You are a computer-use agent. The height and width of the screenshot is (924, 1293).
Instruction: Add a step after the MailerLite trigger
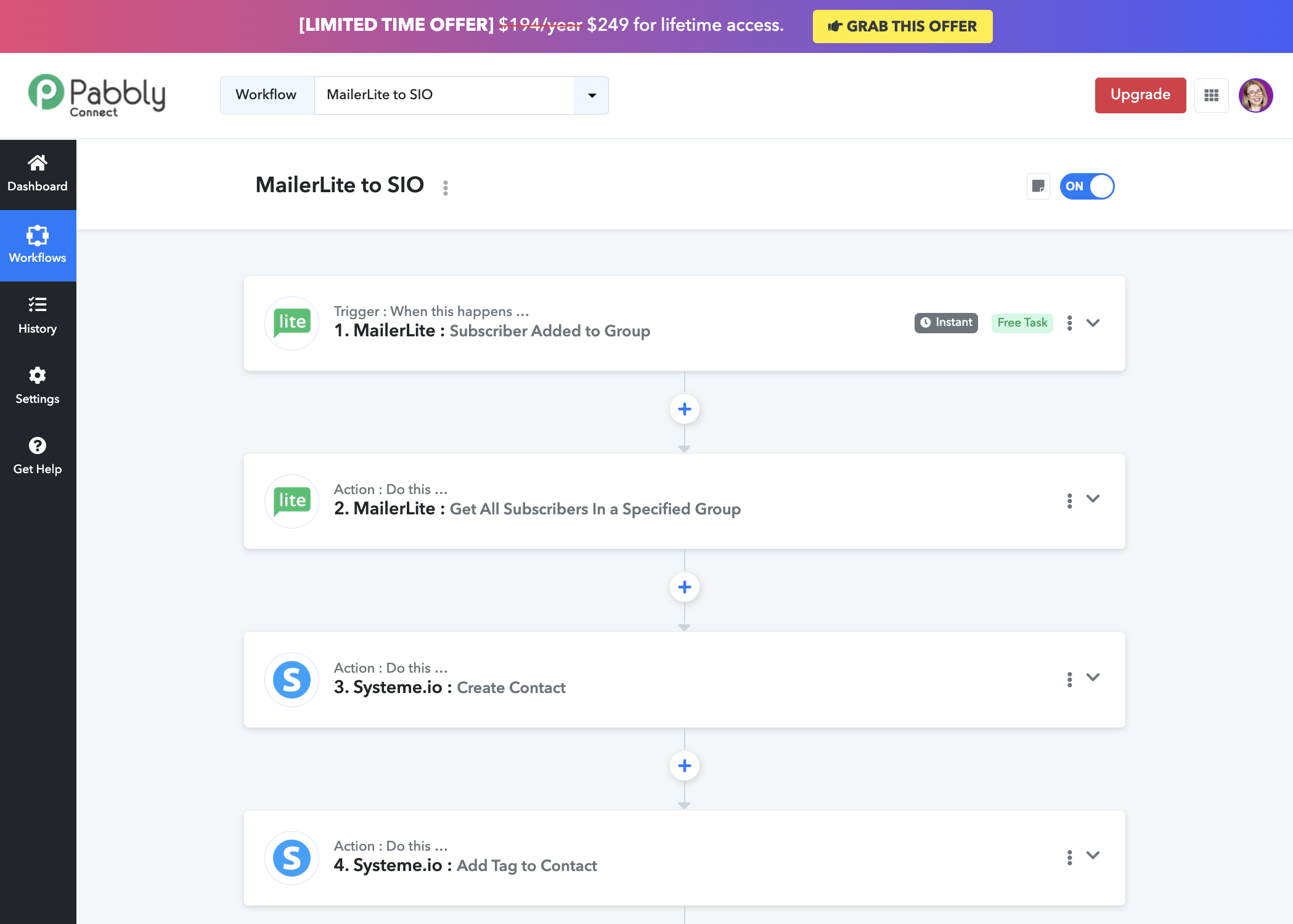coord(685,409)
